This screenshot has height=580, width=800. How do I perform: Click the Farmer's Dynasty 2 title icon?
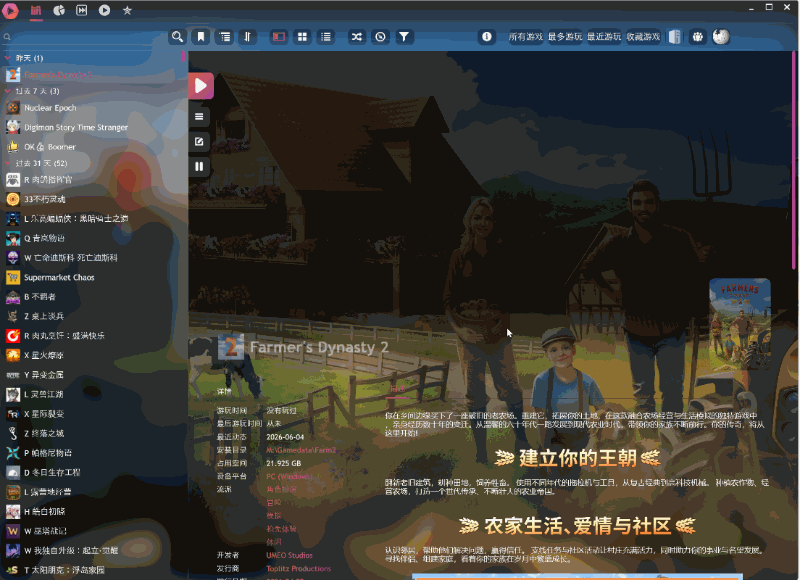[x=231, y=347]
